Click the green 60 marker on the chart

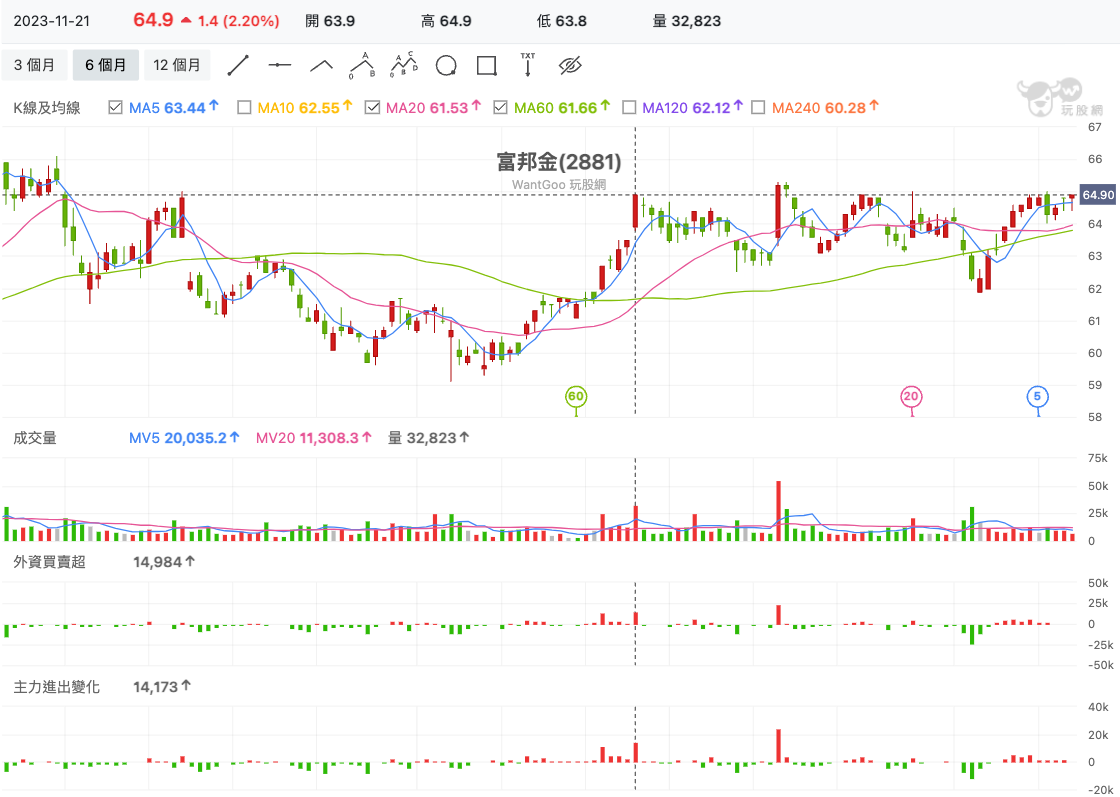point(576,396)
